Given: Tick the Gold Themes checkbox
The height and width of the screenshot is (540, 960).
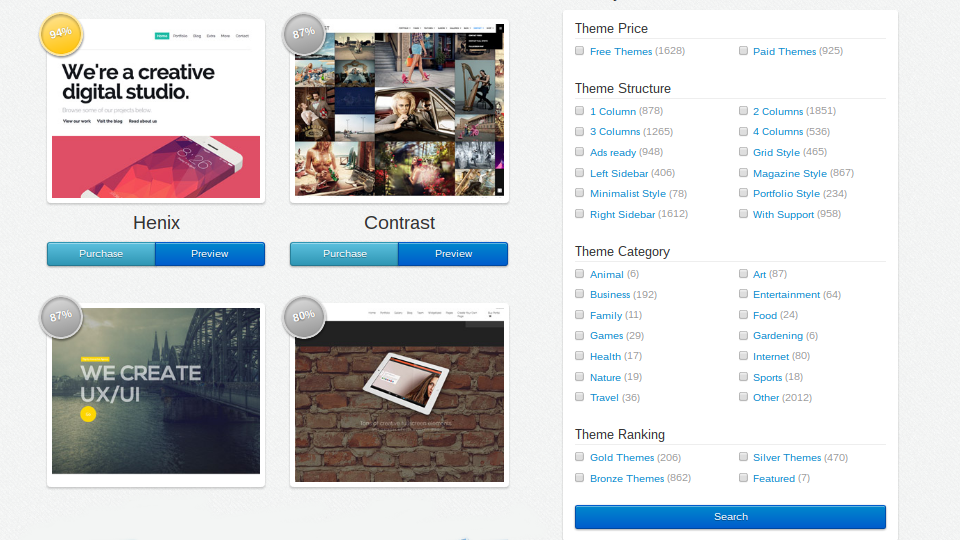Looking at the screenshot, I should pyautogui.click(x=579, y=457).
